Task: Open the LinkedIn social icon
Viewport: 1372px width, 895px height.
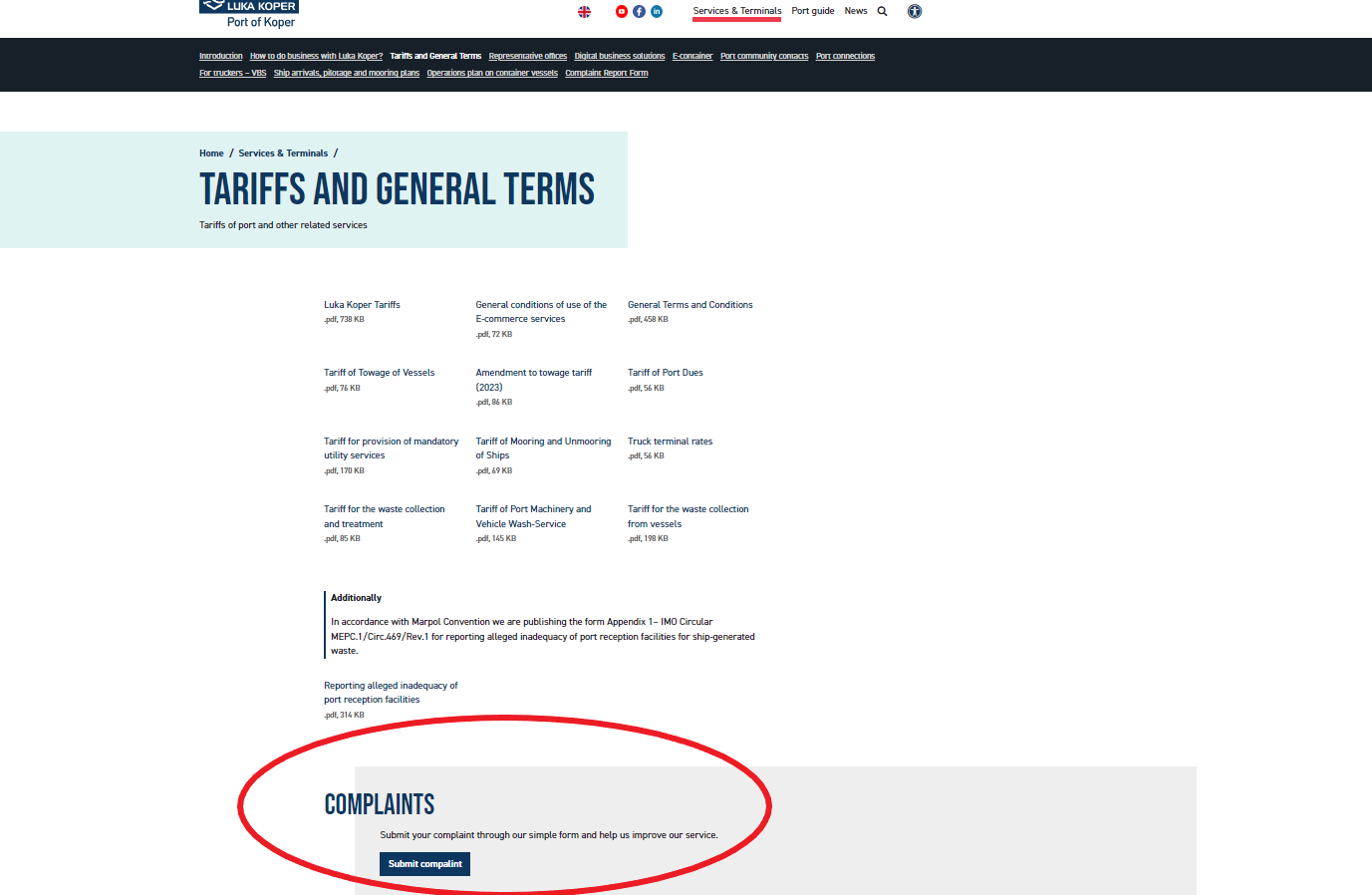Action: click(657, 12)
